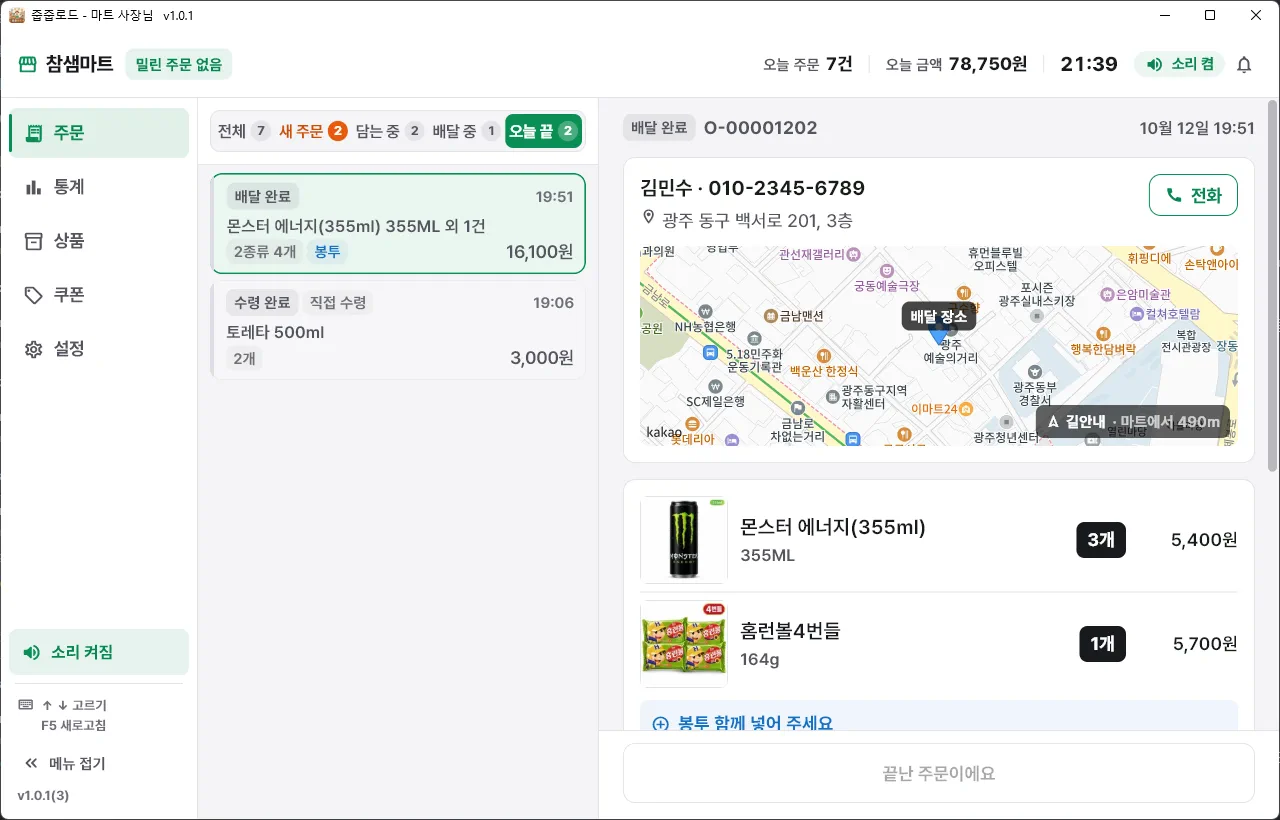Viewport: 1280px width, 820px height.
Task: Click the Monster Energy can thumbnail
Action: click(684, 540)
